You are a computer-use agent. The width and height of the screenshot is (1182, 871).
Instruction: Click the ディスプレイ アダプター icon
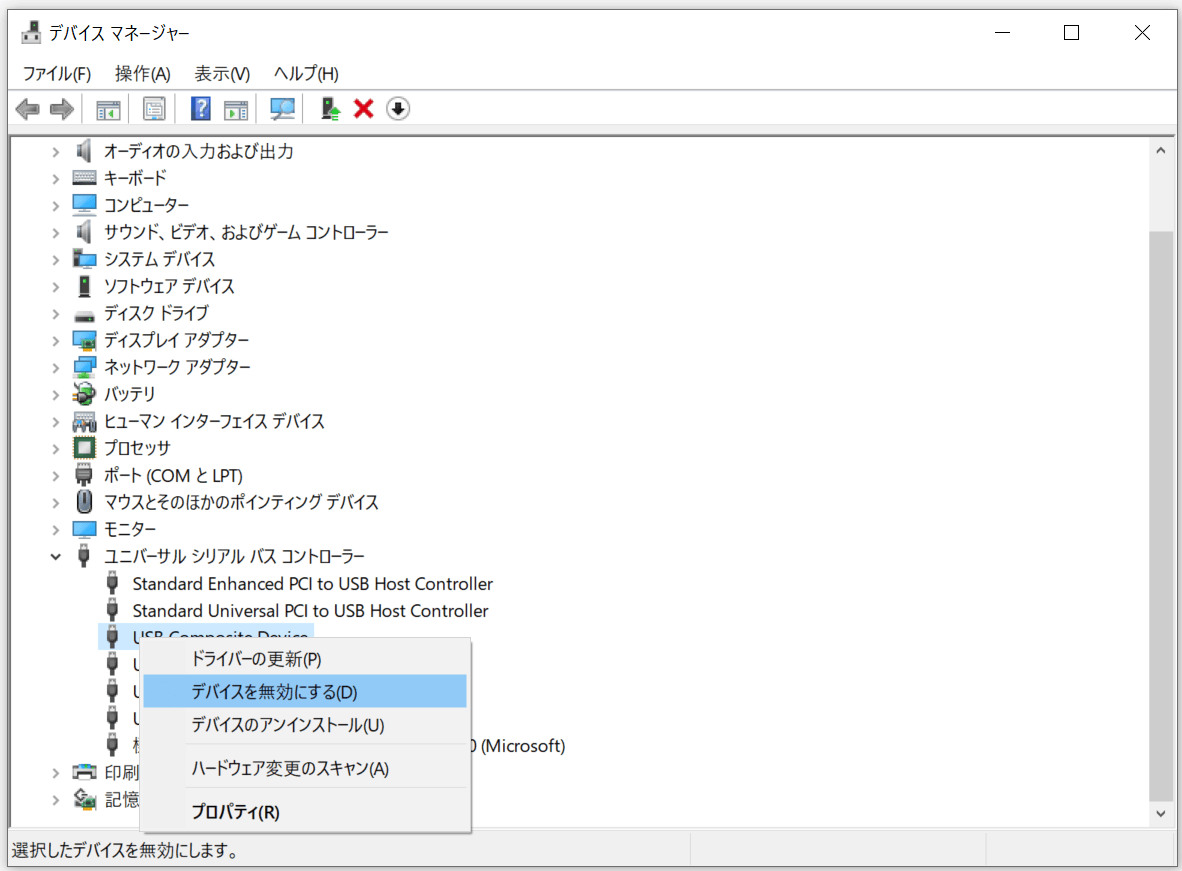(x=84, y=340)
